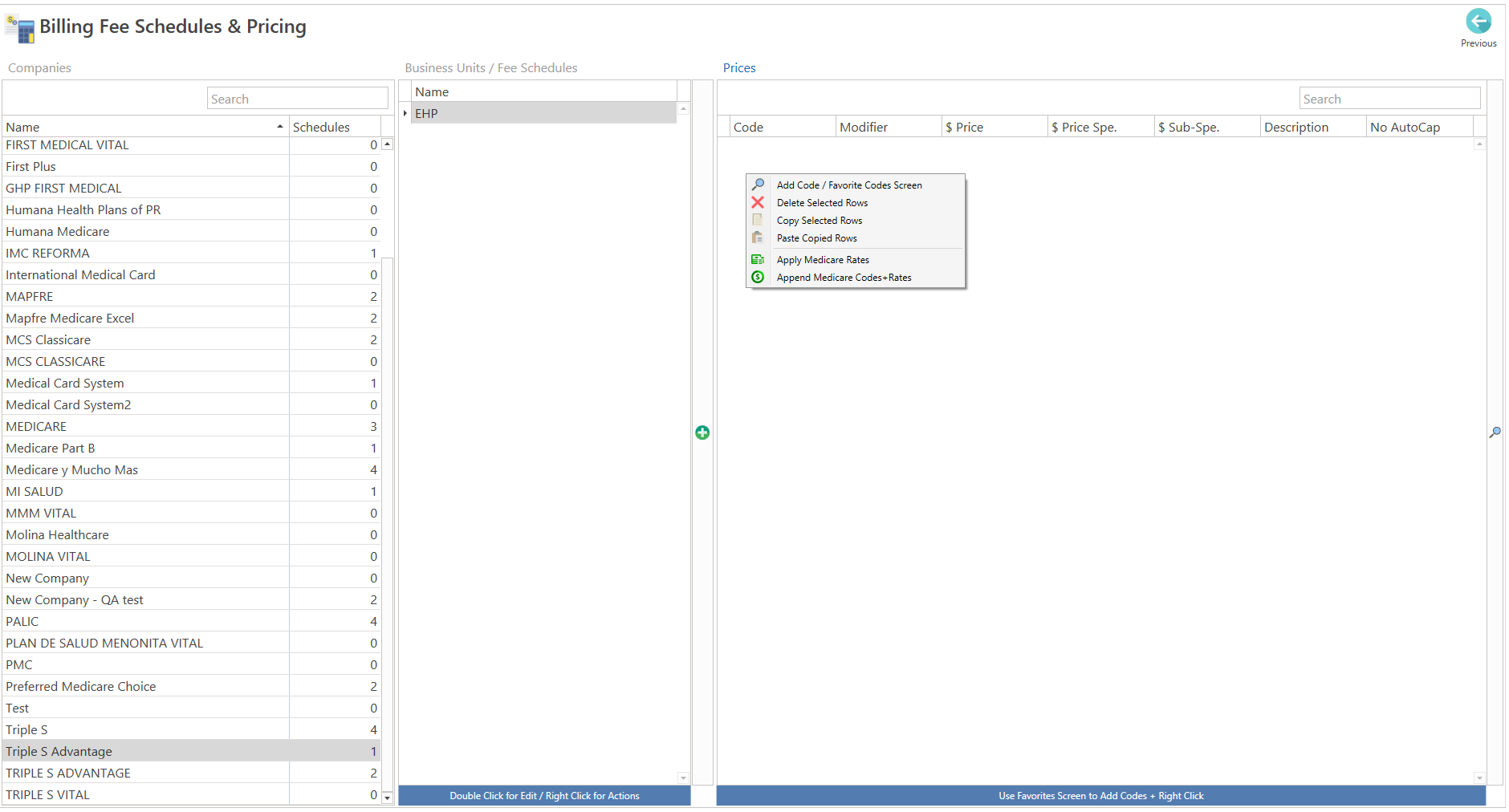Click fee schedules list scroll up arrow

click(684, 108)
